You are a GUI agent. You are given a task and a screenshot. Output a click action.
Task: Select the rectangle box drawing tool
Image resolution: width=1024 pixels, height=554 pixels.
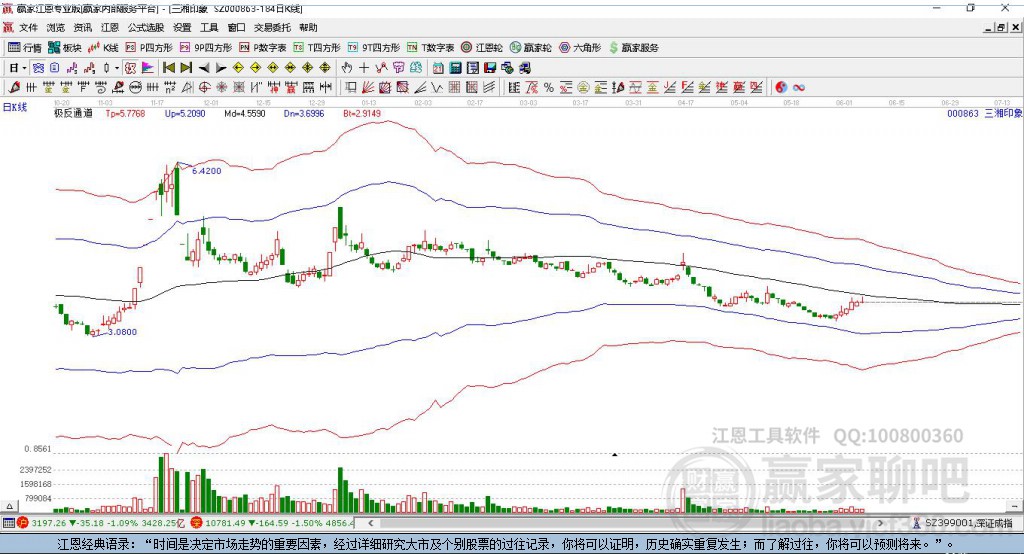point(351,88)
